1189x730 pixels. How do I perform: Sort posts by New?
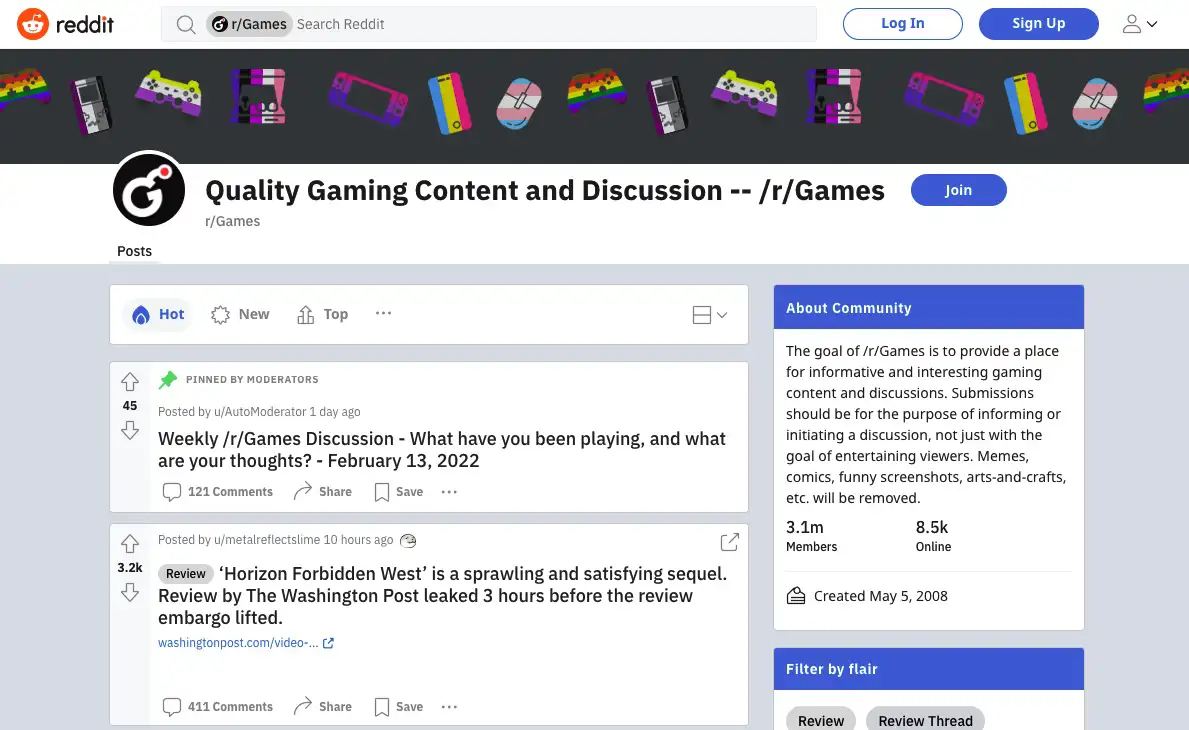pos(240,315)
